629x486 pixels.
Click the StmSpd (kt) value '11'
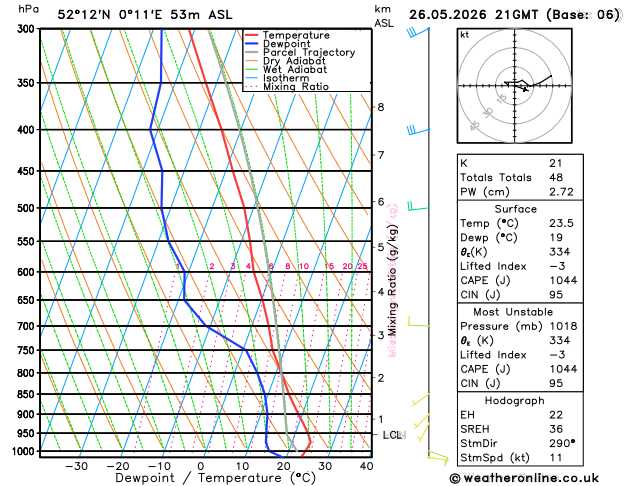click(x=556, y=458)
